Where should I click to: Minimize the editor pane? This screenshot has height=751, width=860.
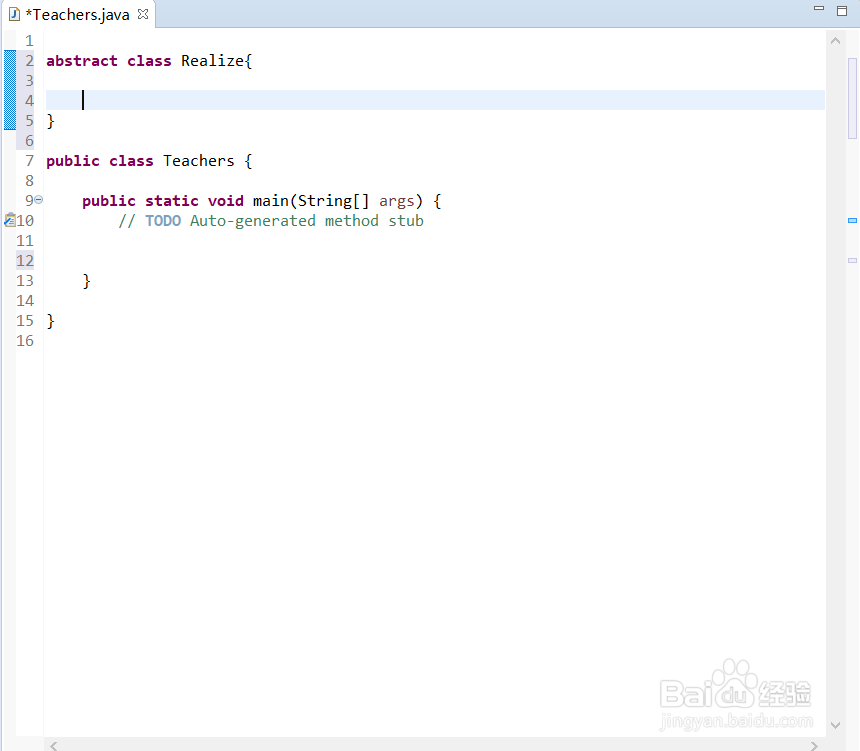tap(819, 9)
